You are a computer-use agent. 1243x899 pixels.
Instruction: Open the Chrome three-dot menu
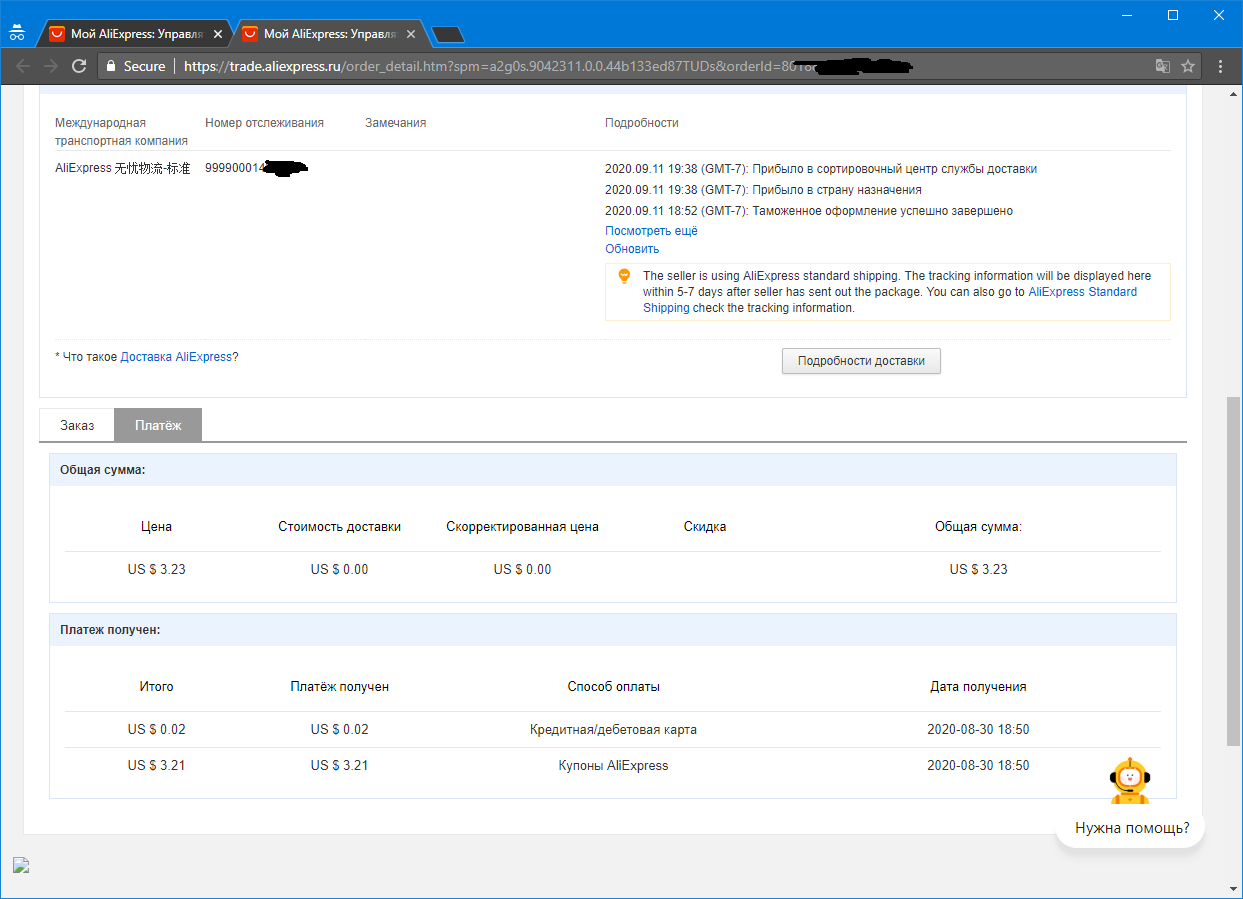[x=1221, y=66]
